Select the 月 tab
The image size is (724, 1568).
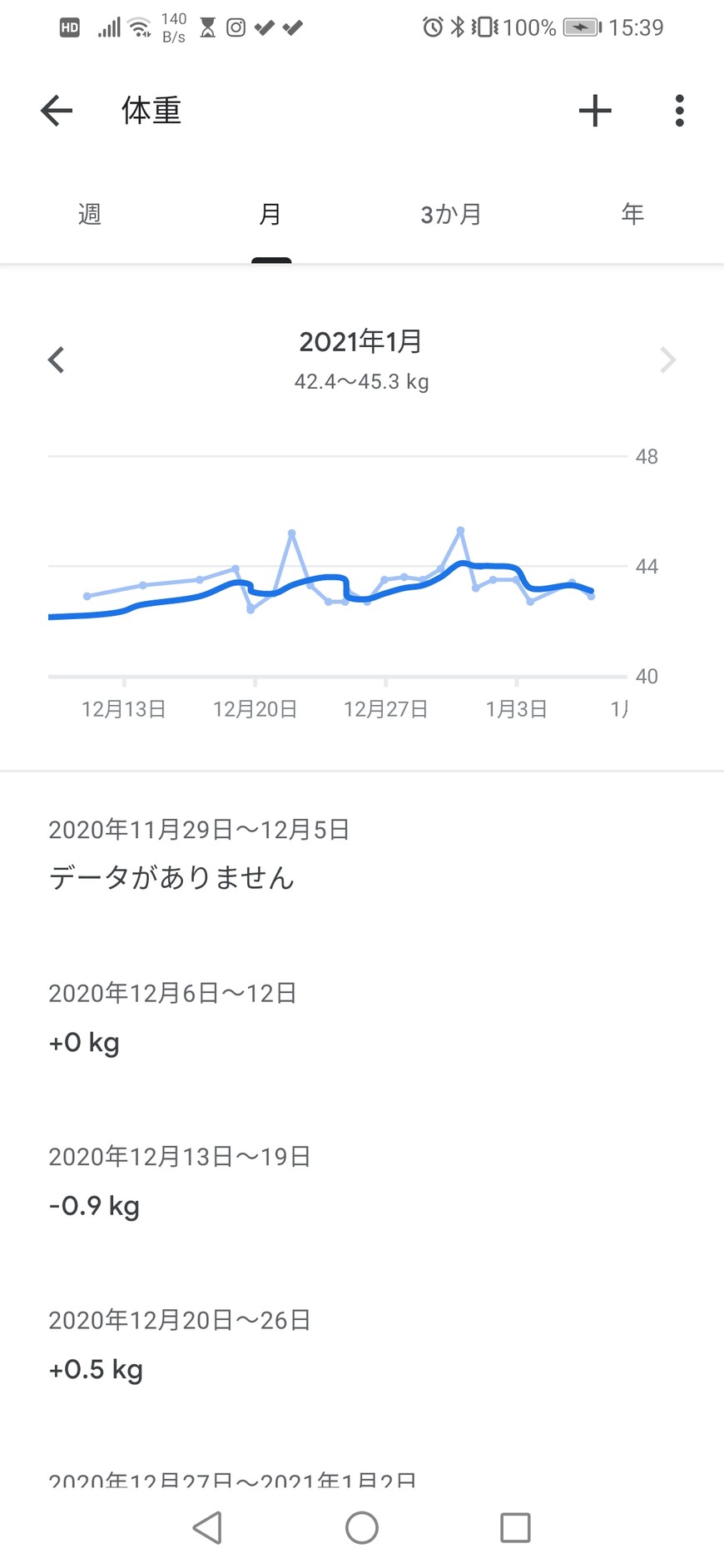point(270,215)
